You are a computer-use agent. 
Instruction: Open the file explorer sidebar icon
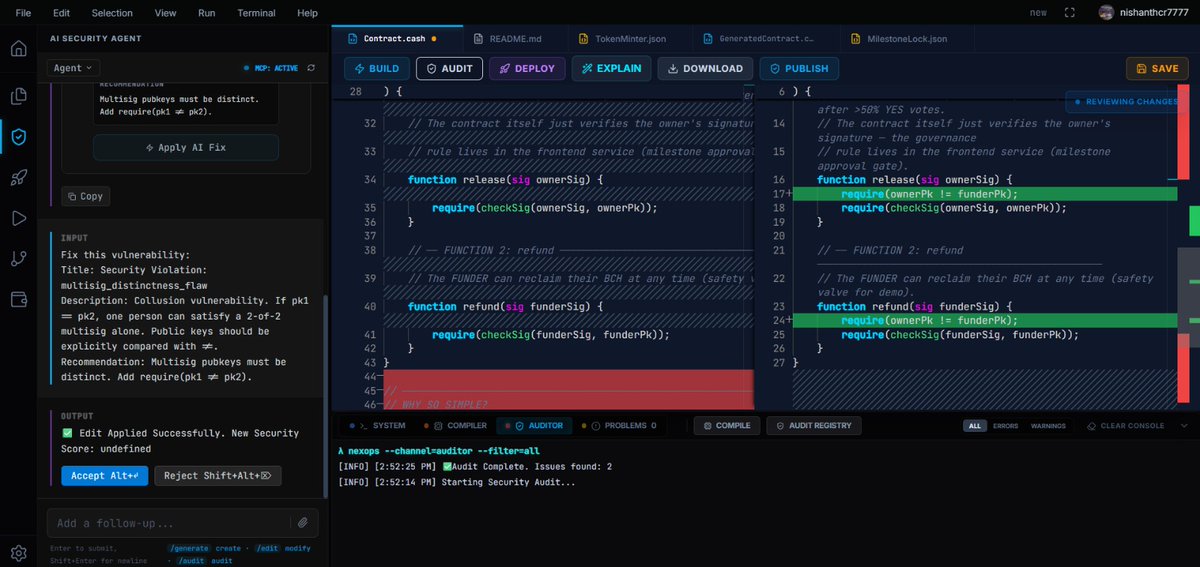coord(18,96)
